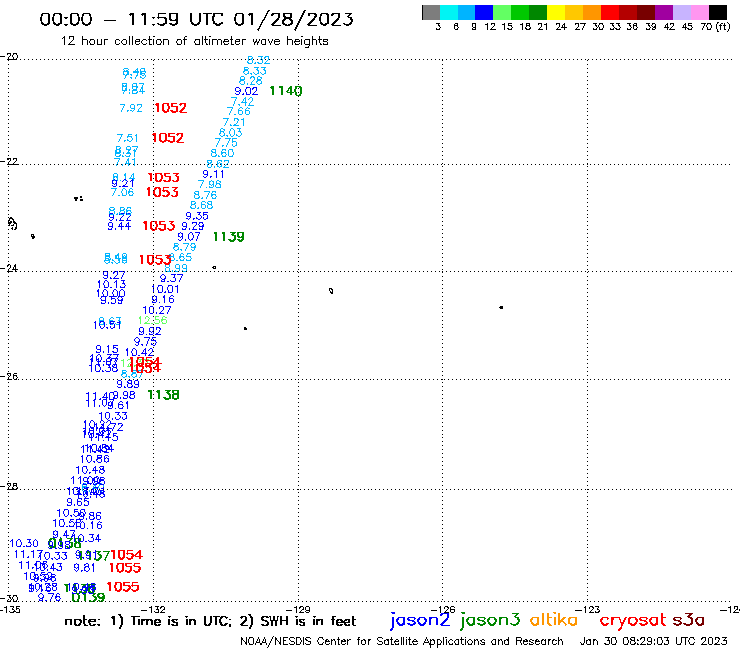Click the -123 longitude axis label
The height and width of the screenshot is (650, 740).
pyautogui.click(x=588, y=610)
